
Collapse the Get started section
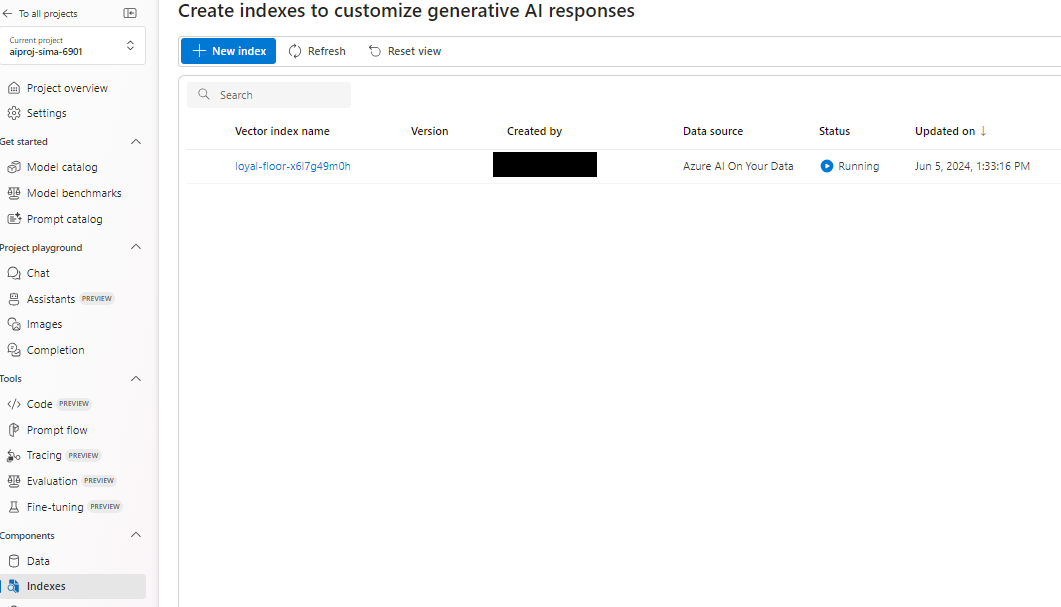[136, 141]
